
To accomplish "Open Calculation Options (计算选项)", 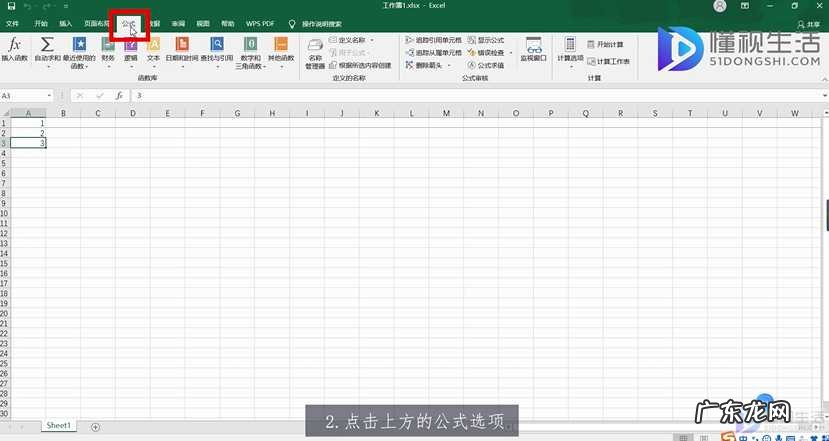I will tap(570, 52).
